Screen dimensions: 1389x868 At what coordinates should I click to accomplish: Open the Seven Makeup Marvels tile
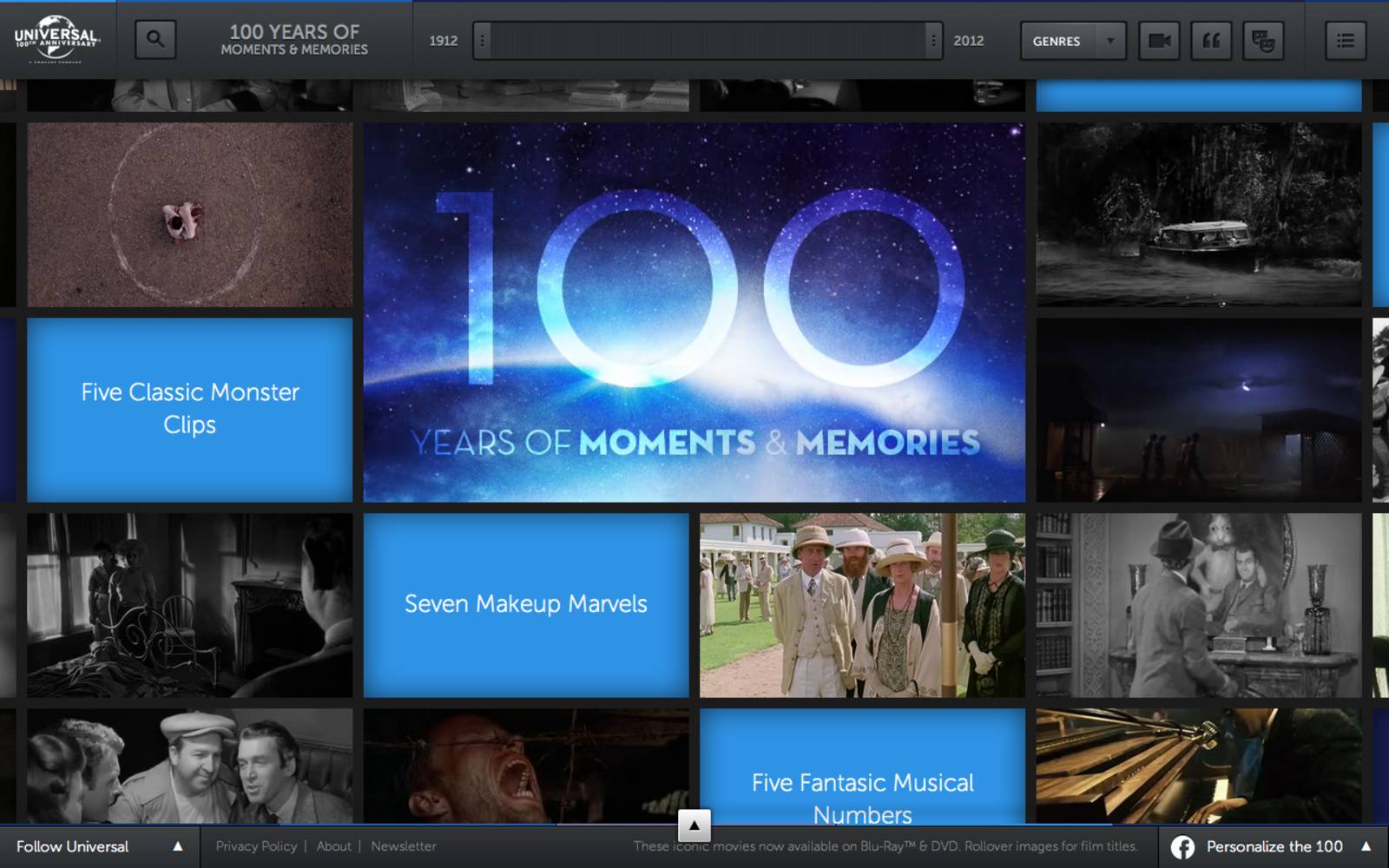click(525, 604)
